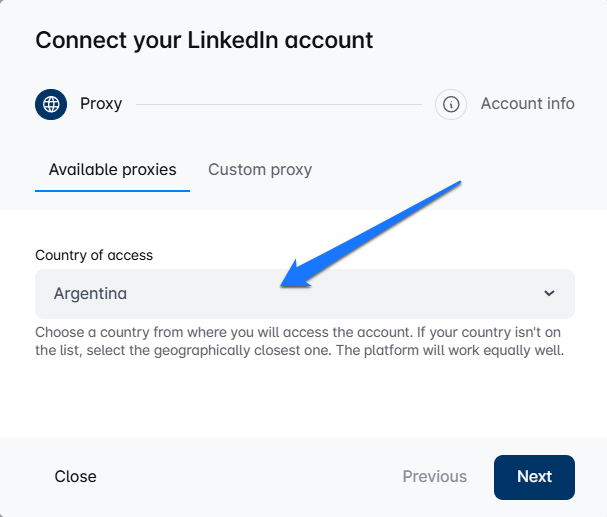Click the blue underline beneath Available proxies

coord(112,190)
